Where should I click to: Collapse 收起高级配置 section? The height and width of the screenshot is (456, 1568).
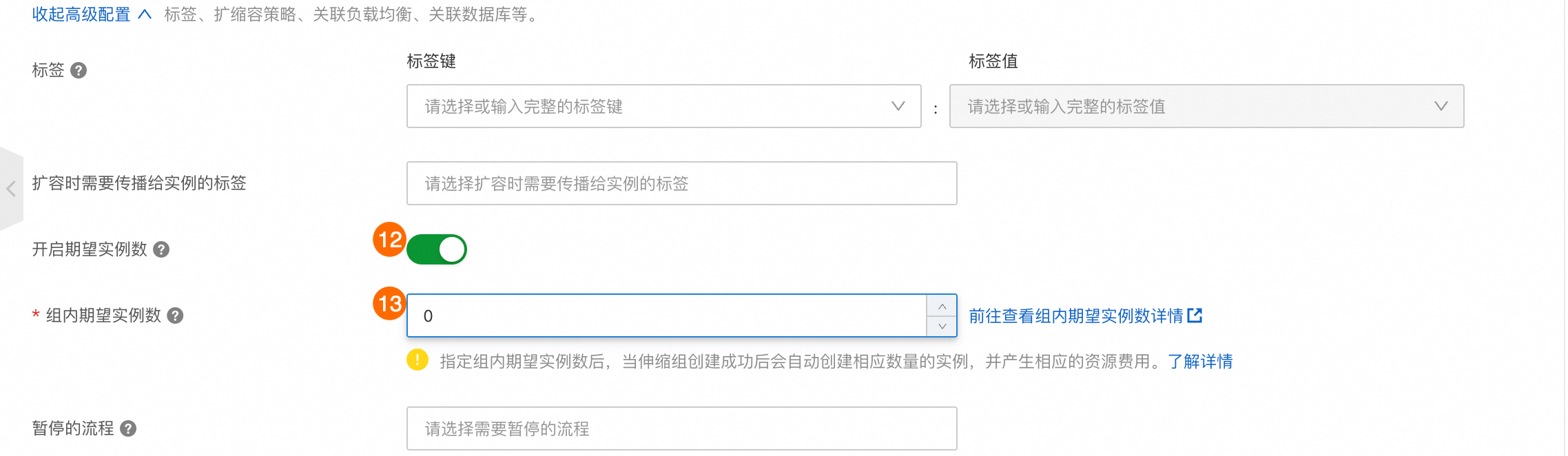pyautogui.click(x=91, y=14)
